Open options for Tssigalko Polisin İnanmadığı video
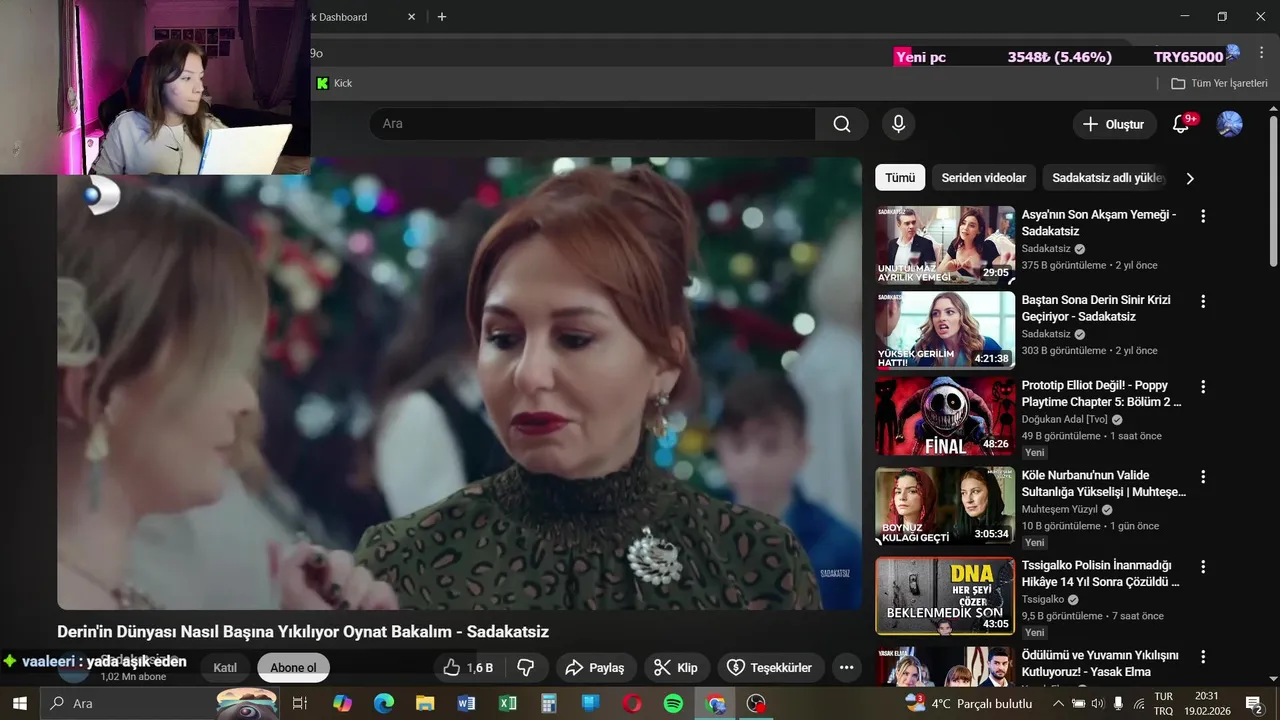 tap(1203, 567)
